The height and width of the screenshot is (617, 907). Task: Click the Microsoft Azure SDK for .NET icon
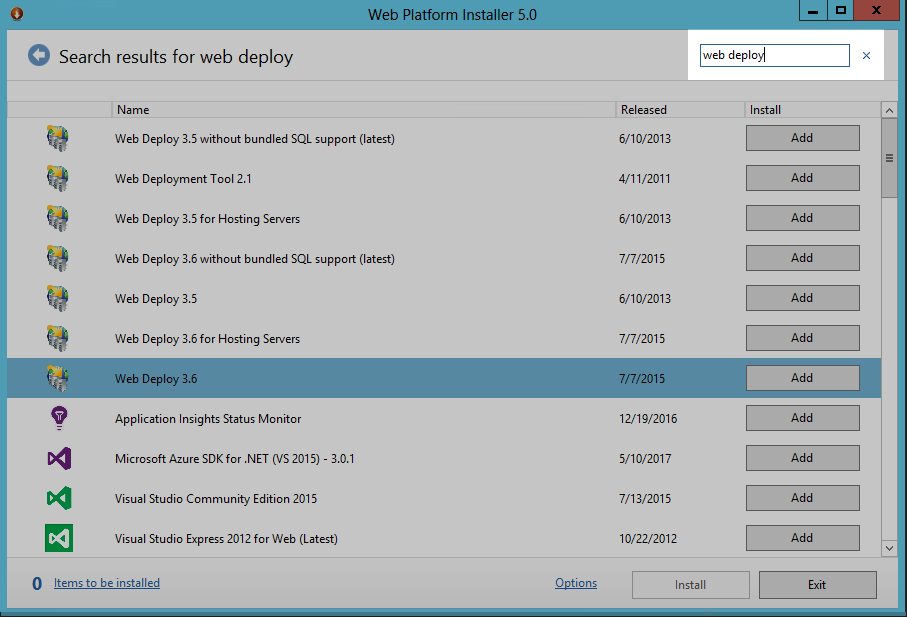[x=59, y=458]
